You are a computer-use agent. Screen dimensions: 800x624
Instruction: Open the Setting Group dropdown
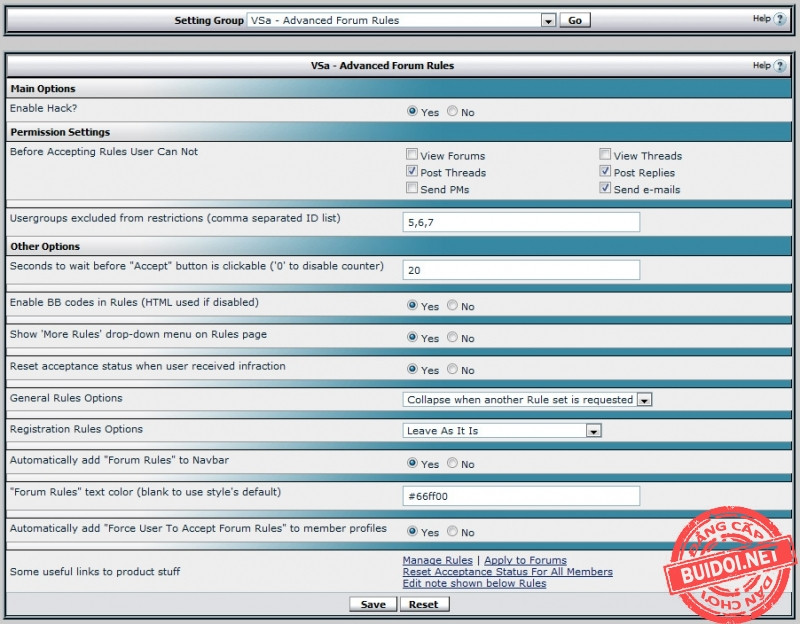click(547, 20)
